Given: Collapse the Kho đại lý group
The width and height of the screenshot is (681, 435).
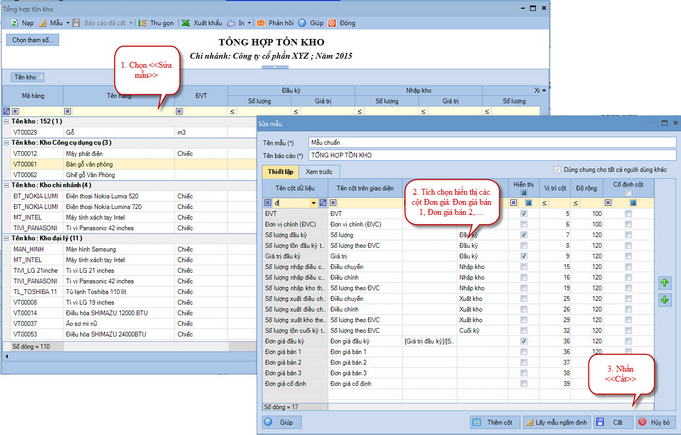Looking at the screenshot, I should (x=7, y=238).
